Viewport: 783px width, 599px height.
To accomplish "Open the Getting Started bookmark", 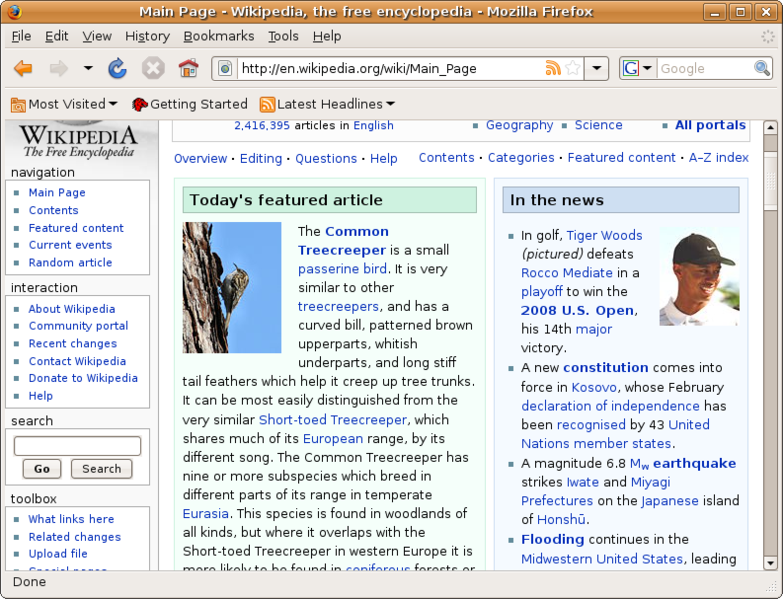I will 190,104.
